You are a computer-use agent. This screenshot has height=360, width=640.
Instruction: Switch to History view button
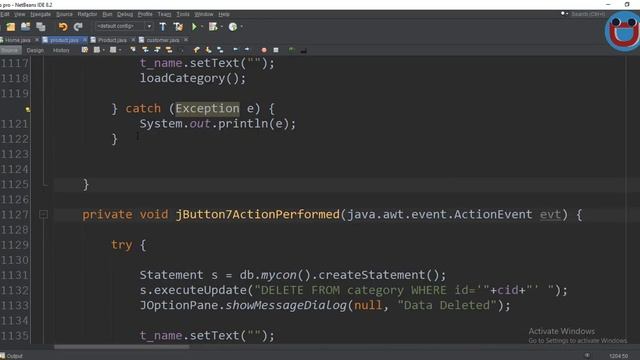click(x=61, y=50)
